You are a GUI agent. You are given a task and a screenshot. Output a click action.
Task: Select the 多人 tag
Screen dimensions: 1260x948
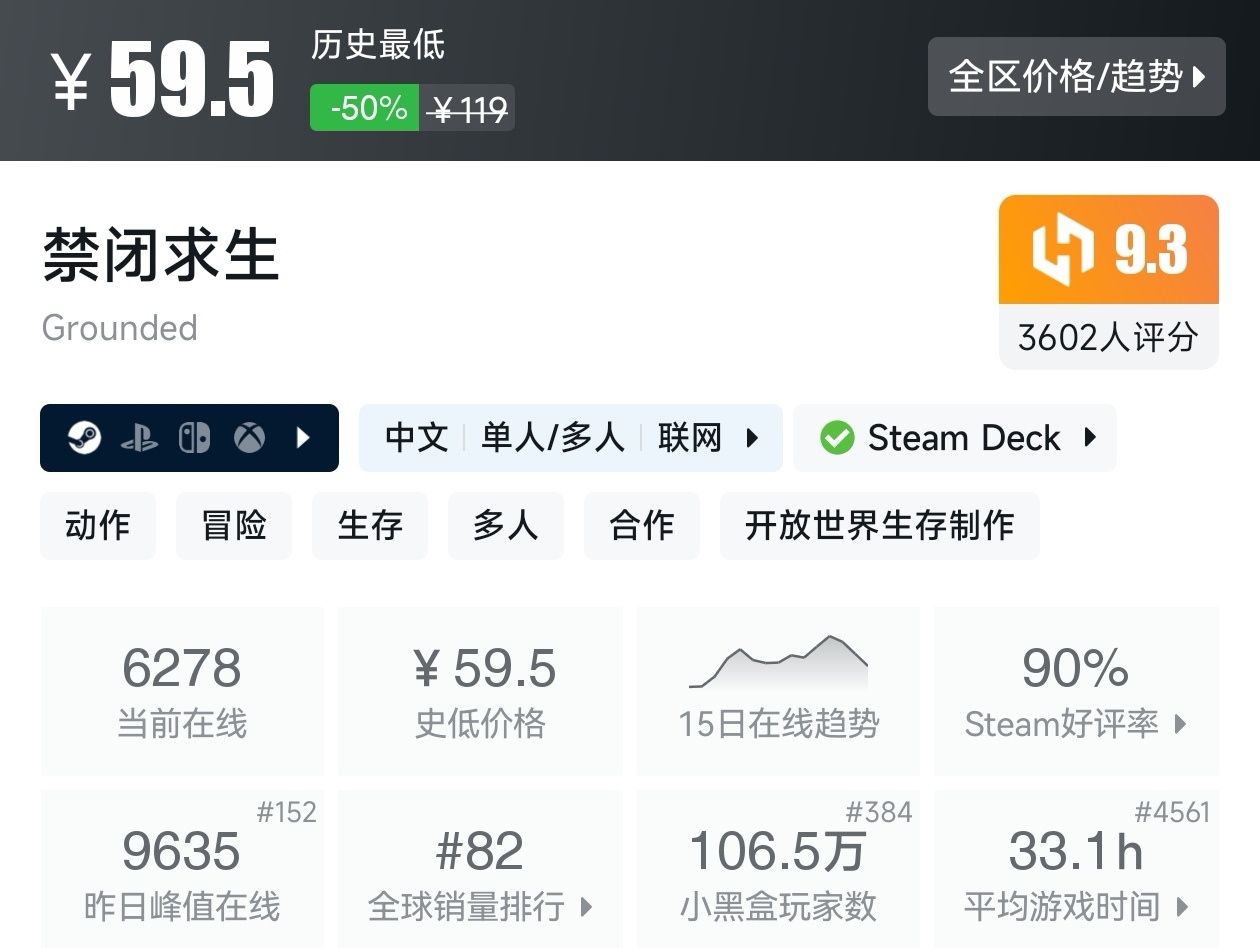pos(506,525)
